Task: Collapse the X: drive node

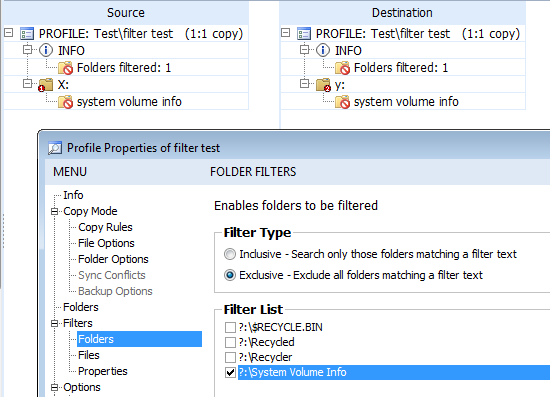Action: coord(27,83)
